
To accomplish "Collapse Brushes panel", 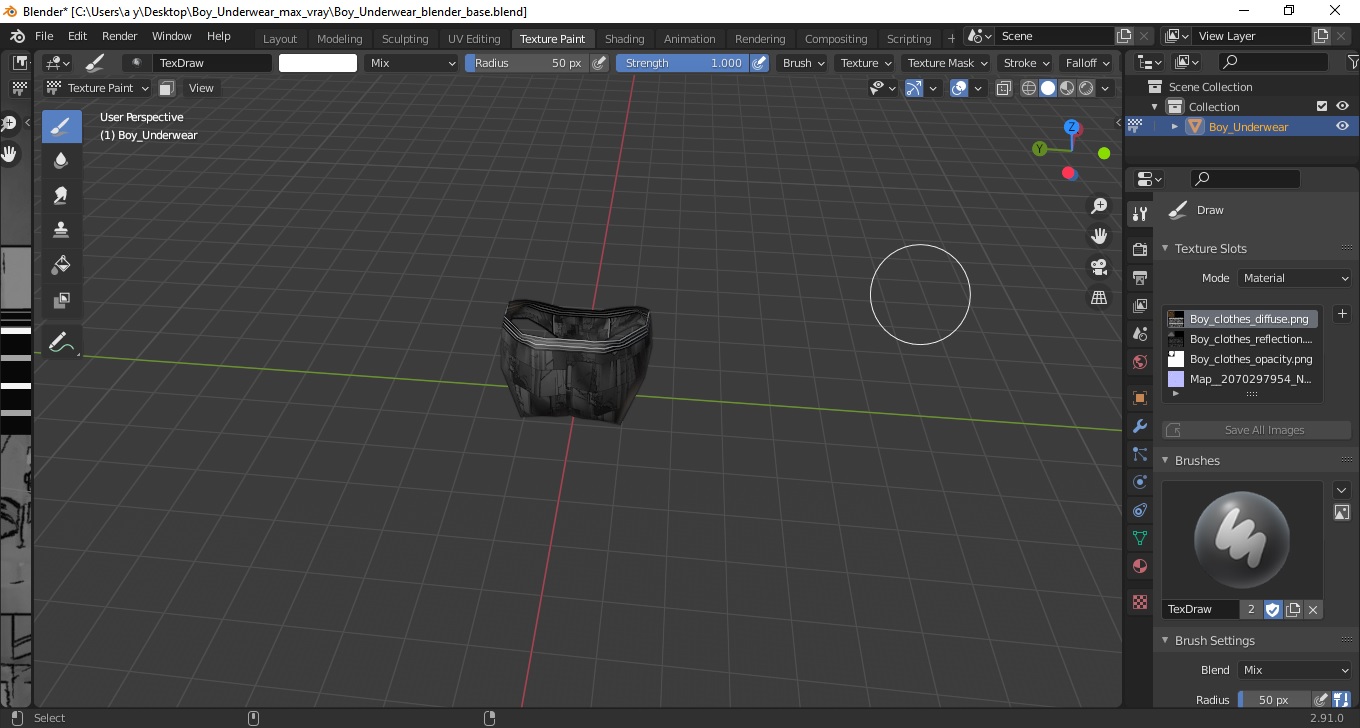I will pos(1165,460).
